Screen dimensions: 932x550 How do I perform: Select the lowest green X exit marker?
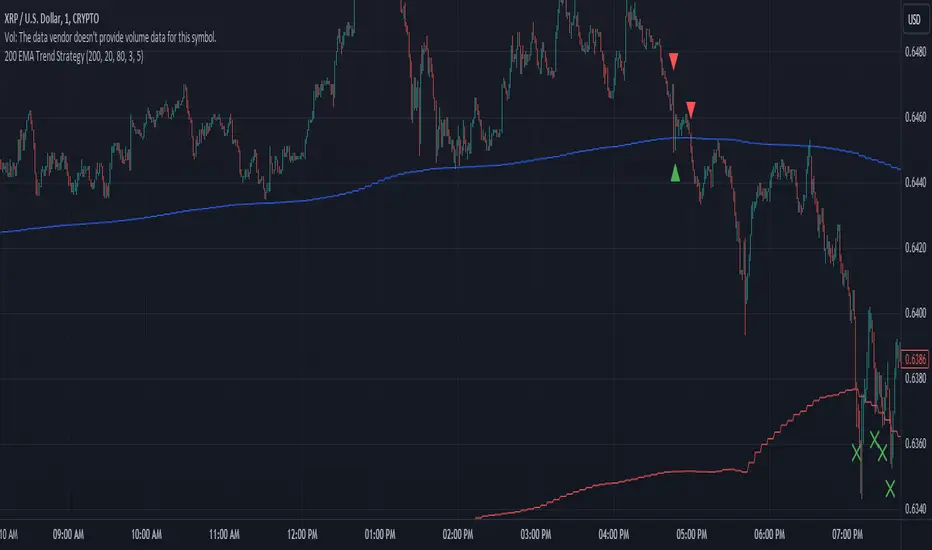tap(890, 488)
